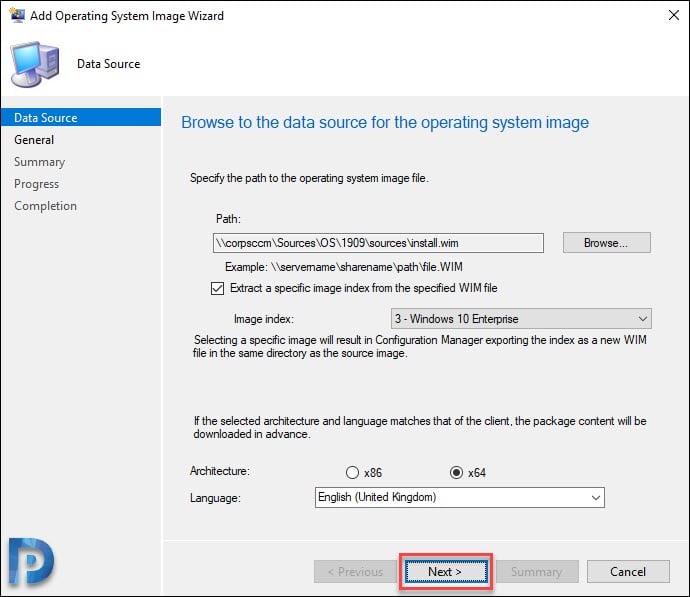Select the Progress step in sidebar
Image resolution: width=690 pixels, height=597 pixels.
click(37, 184)
